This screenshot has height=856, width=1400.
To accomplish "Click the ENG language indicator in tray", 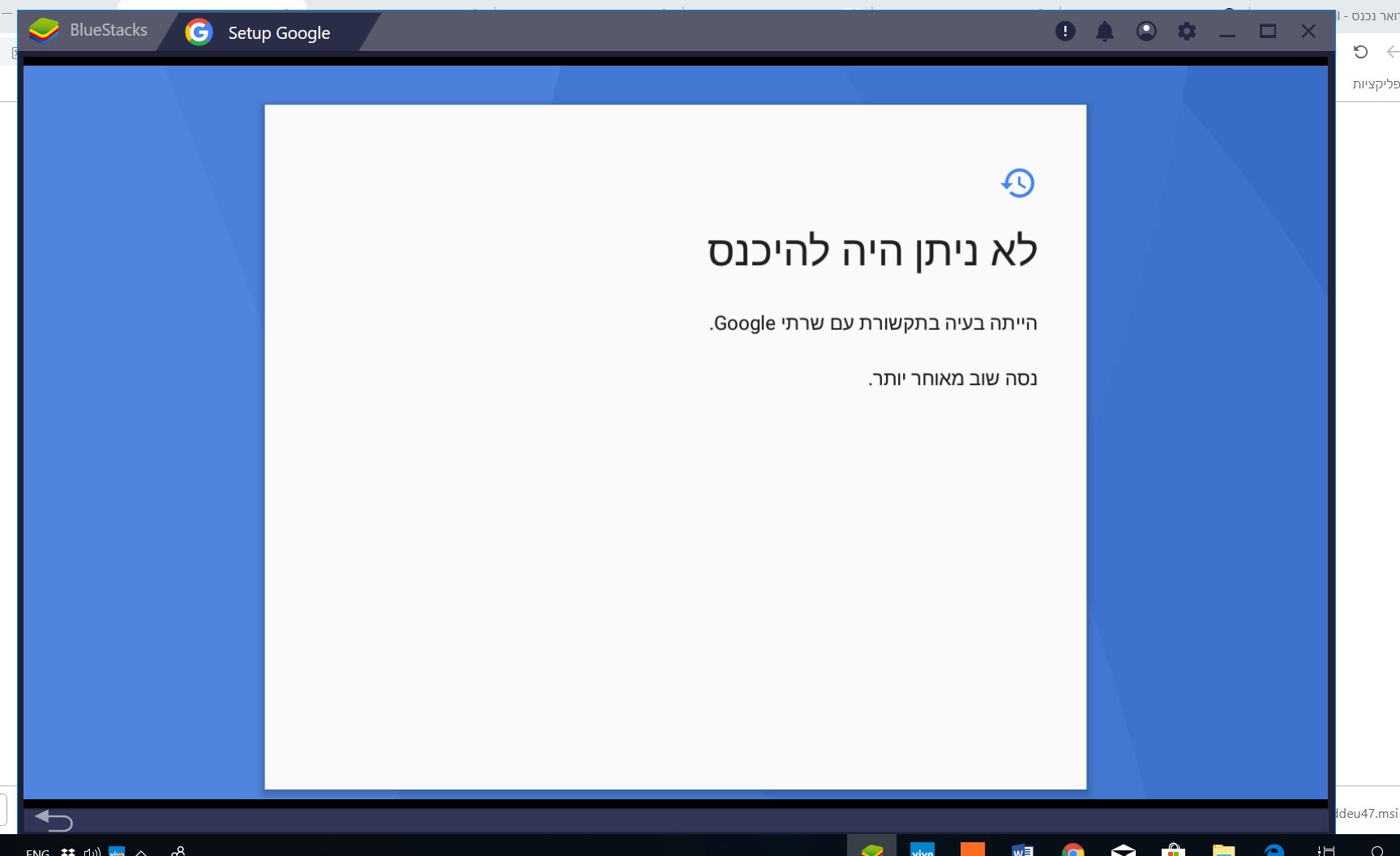I will tap(37, 851).
